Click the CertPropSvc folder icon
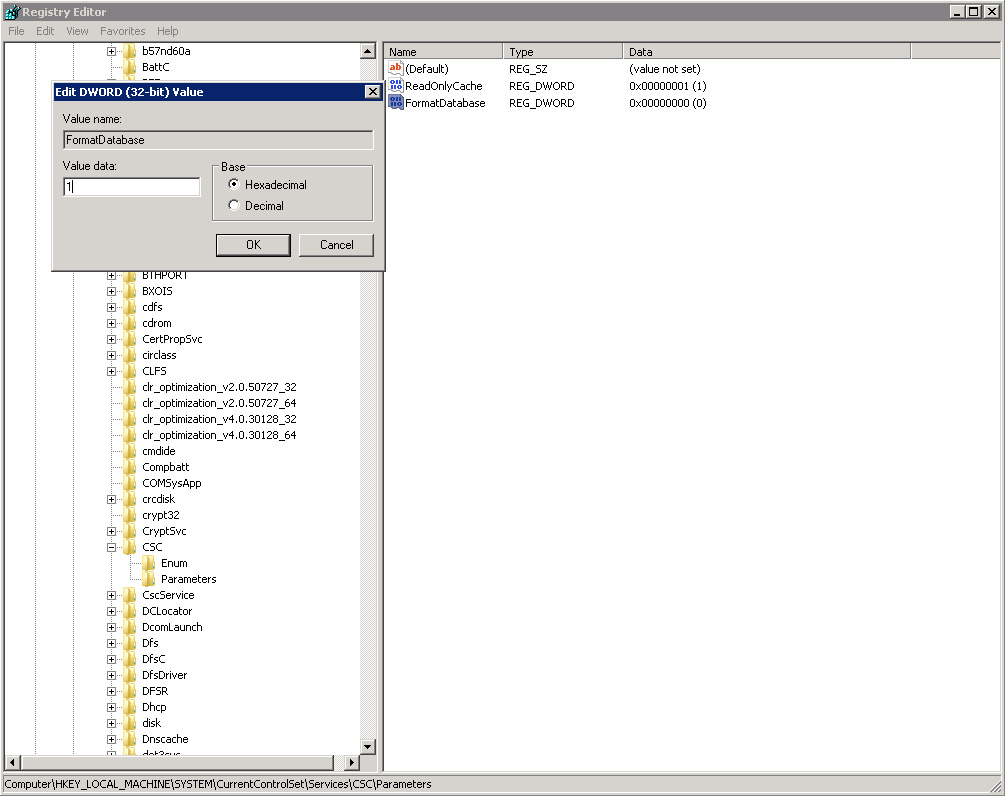Screen dimensions: 1005x796 point(129,339)
